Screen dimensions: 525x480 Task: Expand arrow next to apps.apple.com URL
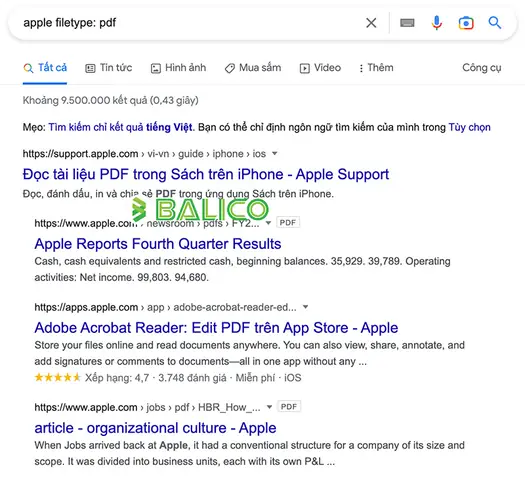pyautogui.click(x=305, y=307)
